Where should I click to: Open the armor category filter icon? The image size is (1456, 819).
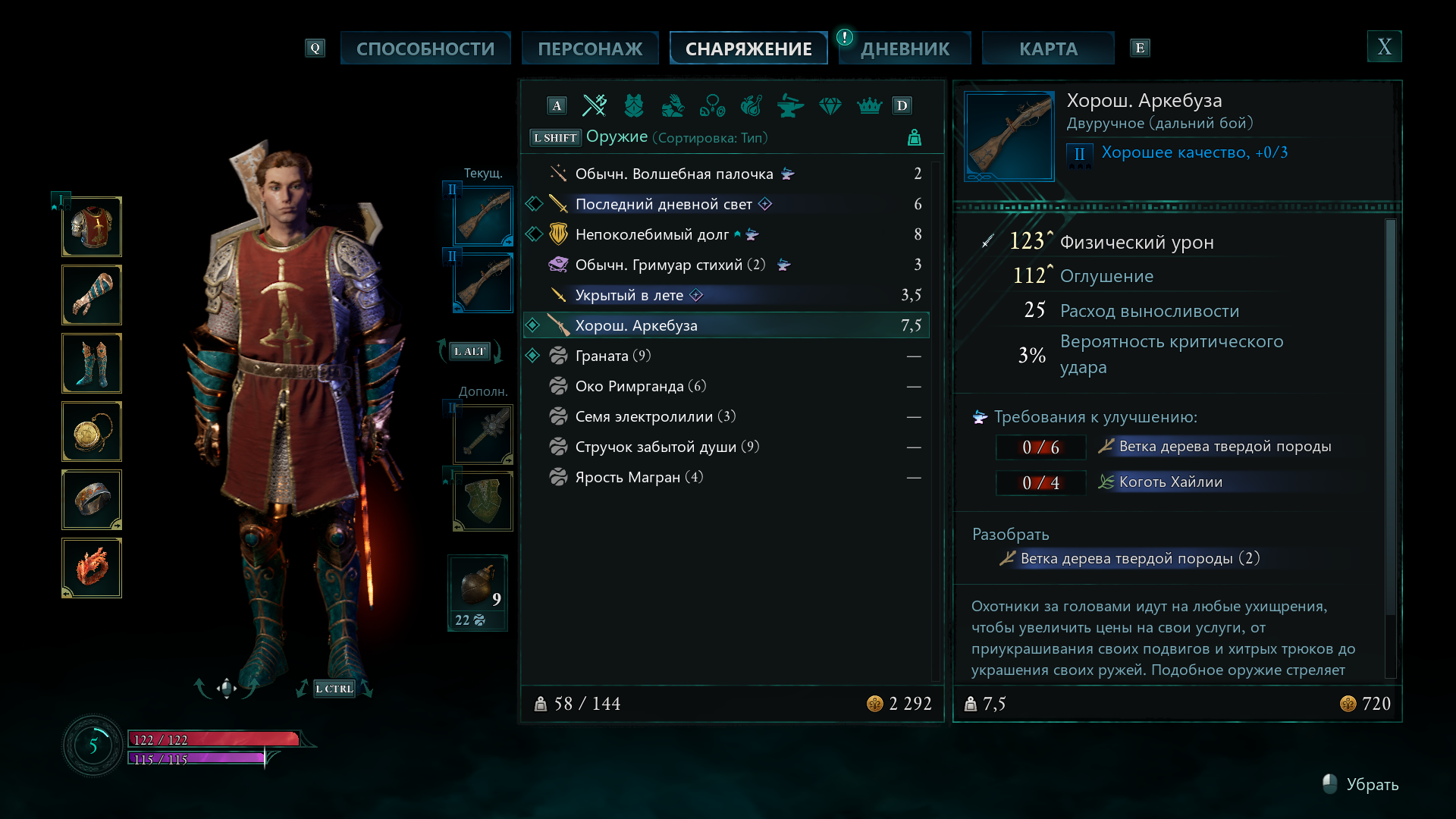(634, 105)
